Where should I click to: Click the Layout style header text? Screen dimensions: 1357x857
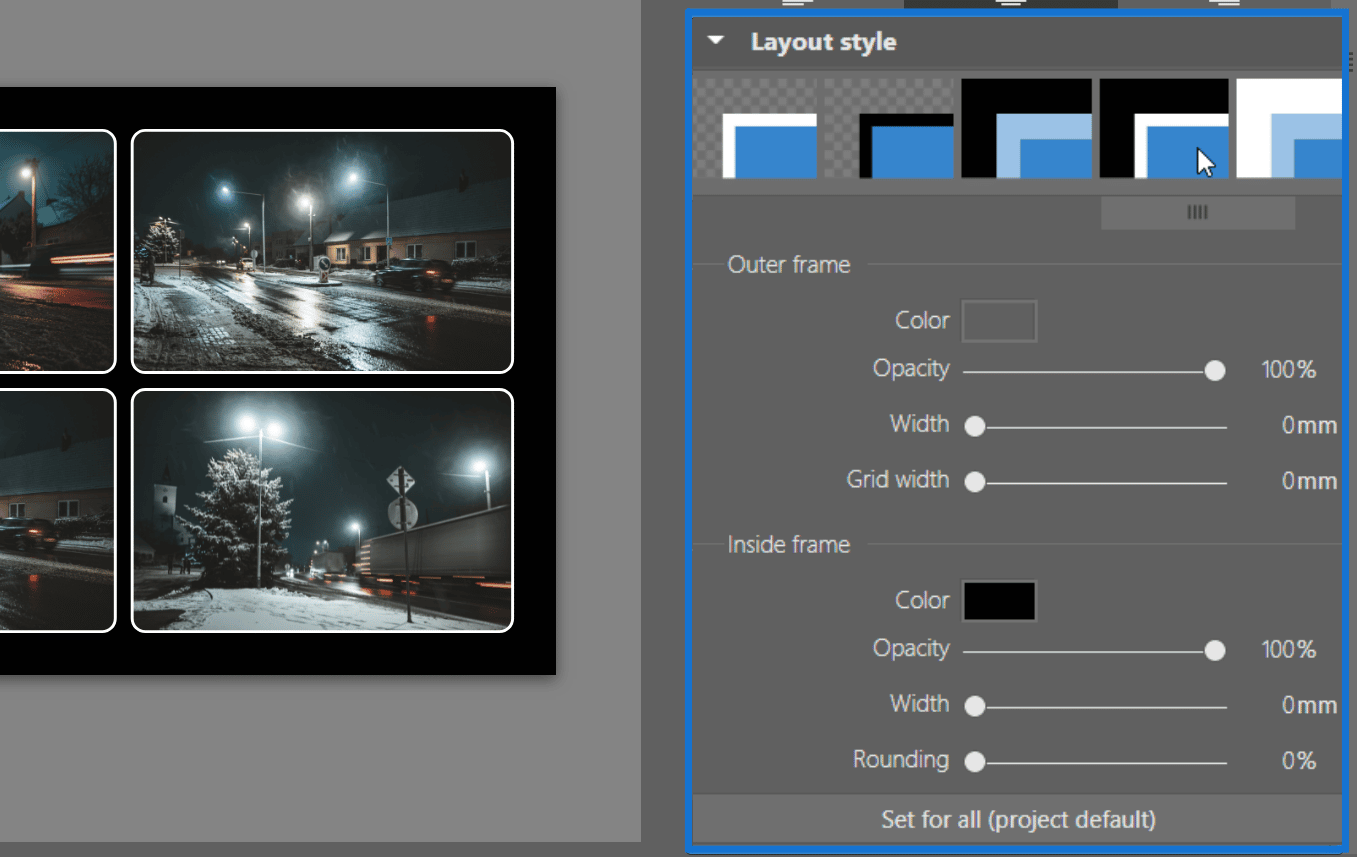[x=823, y=42]
